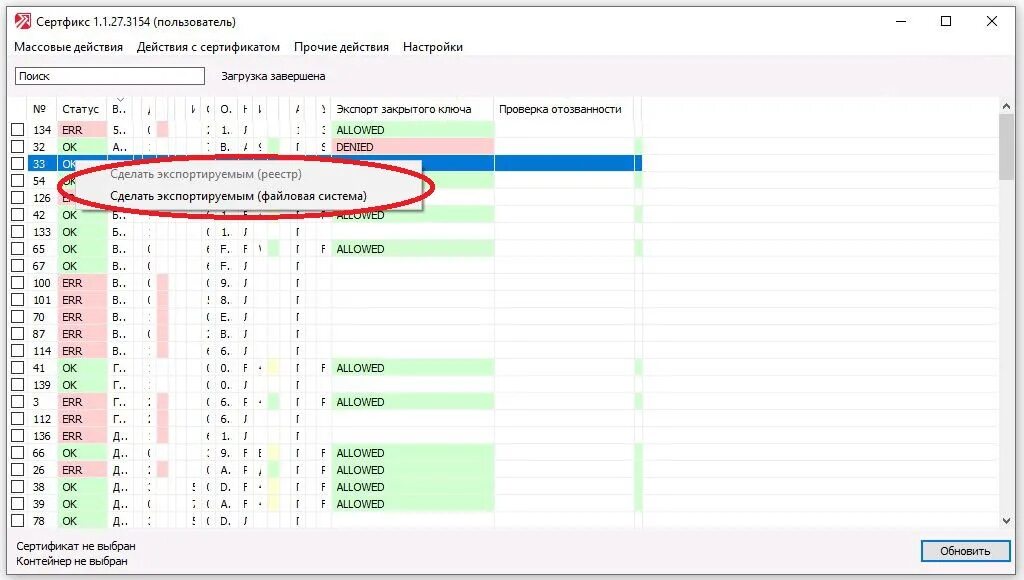Select row number 54
Image resolution: width=1024 pixels, height=580 pixels.
pos(39,181)
